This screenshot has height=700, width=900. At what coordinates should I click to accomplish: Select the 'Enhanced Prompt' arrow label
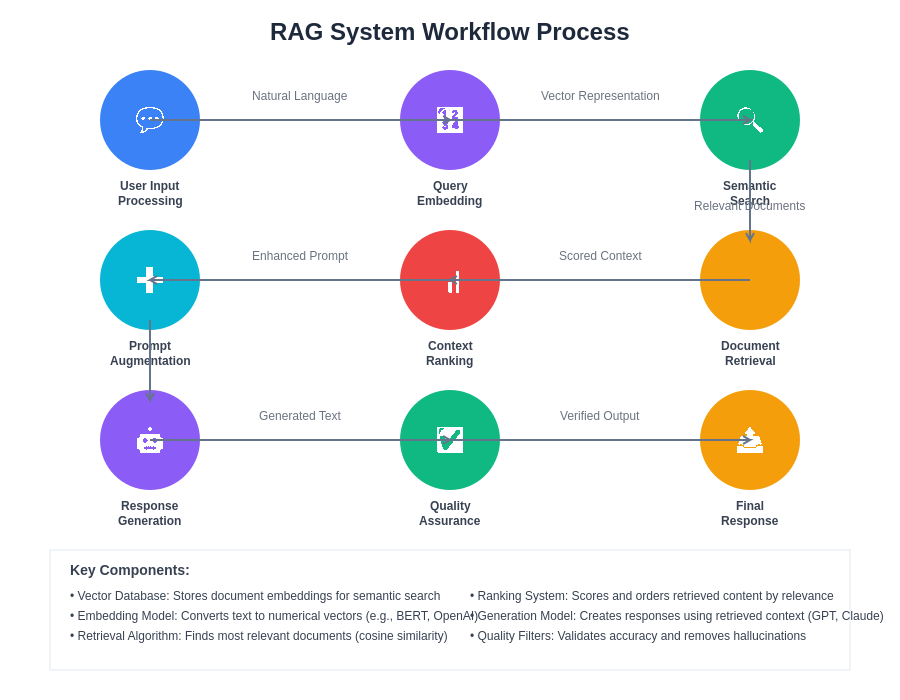300,256
